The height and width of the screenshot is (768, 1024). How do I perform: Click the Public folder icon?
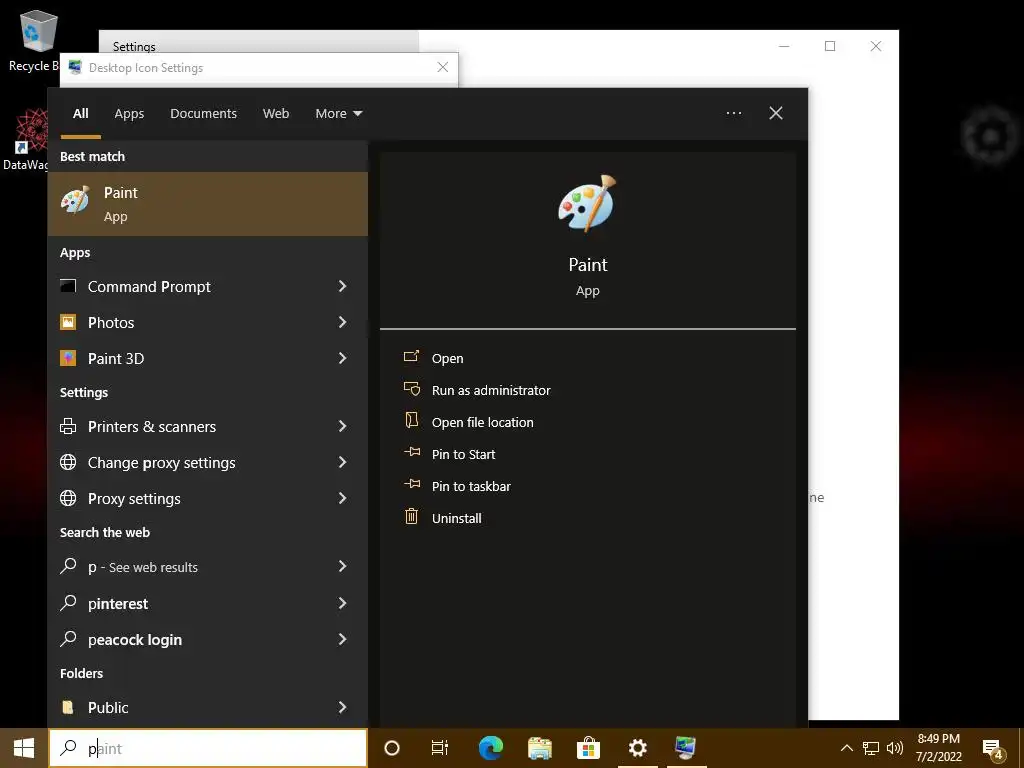[68, 707]
